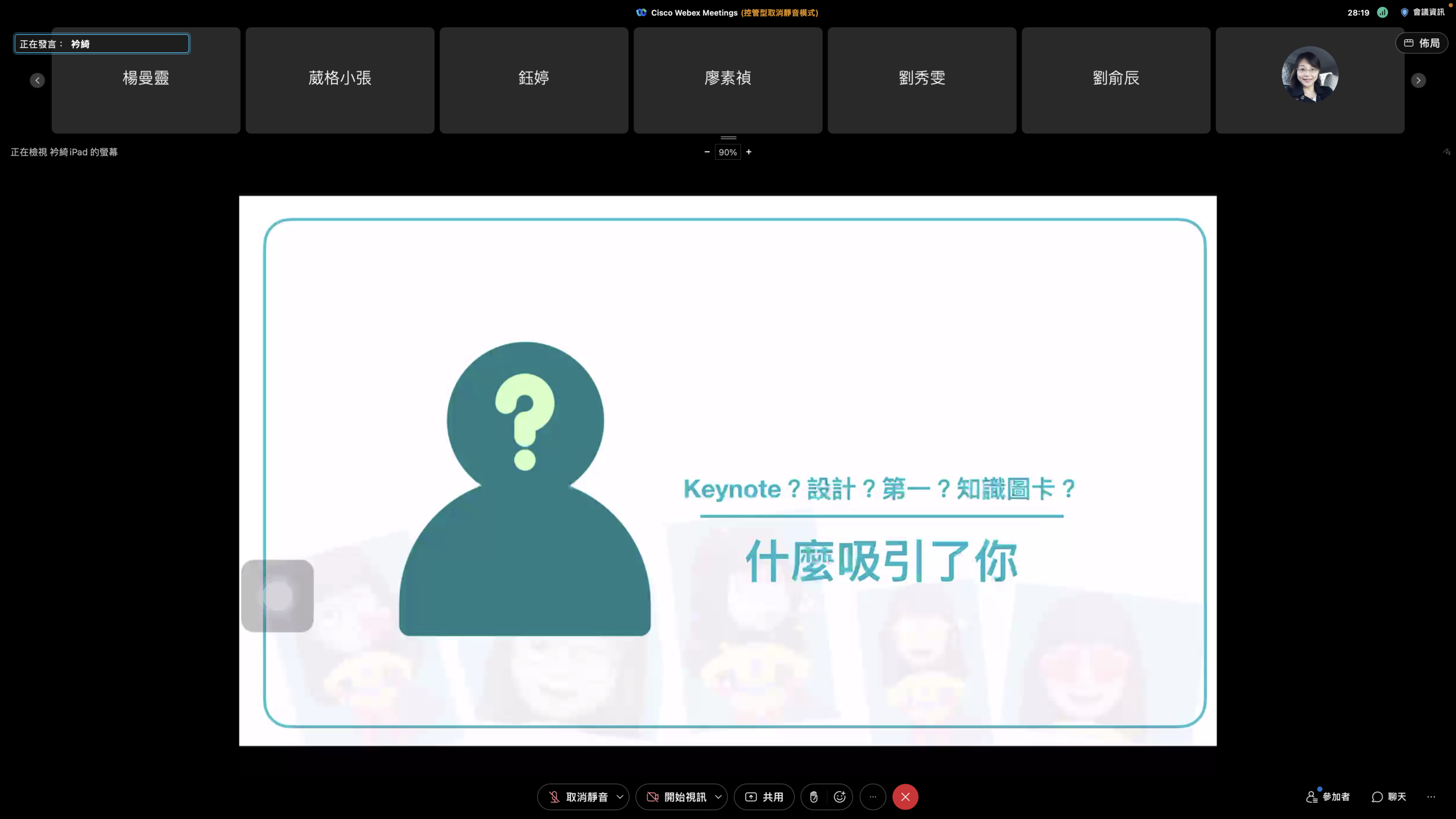Click the raise hand icon
The height and width of the screenshot is (819, 1456).
pyautogui.click(x=813, y=797)
